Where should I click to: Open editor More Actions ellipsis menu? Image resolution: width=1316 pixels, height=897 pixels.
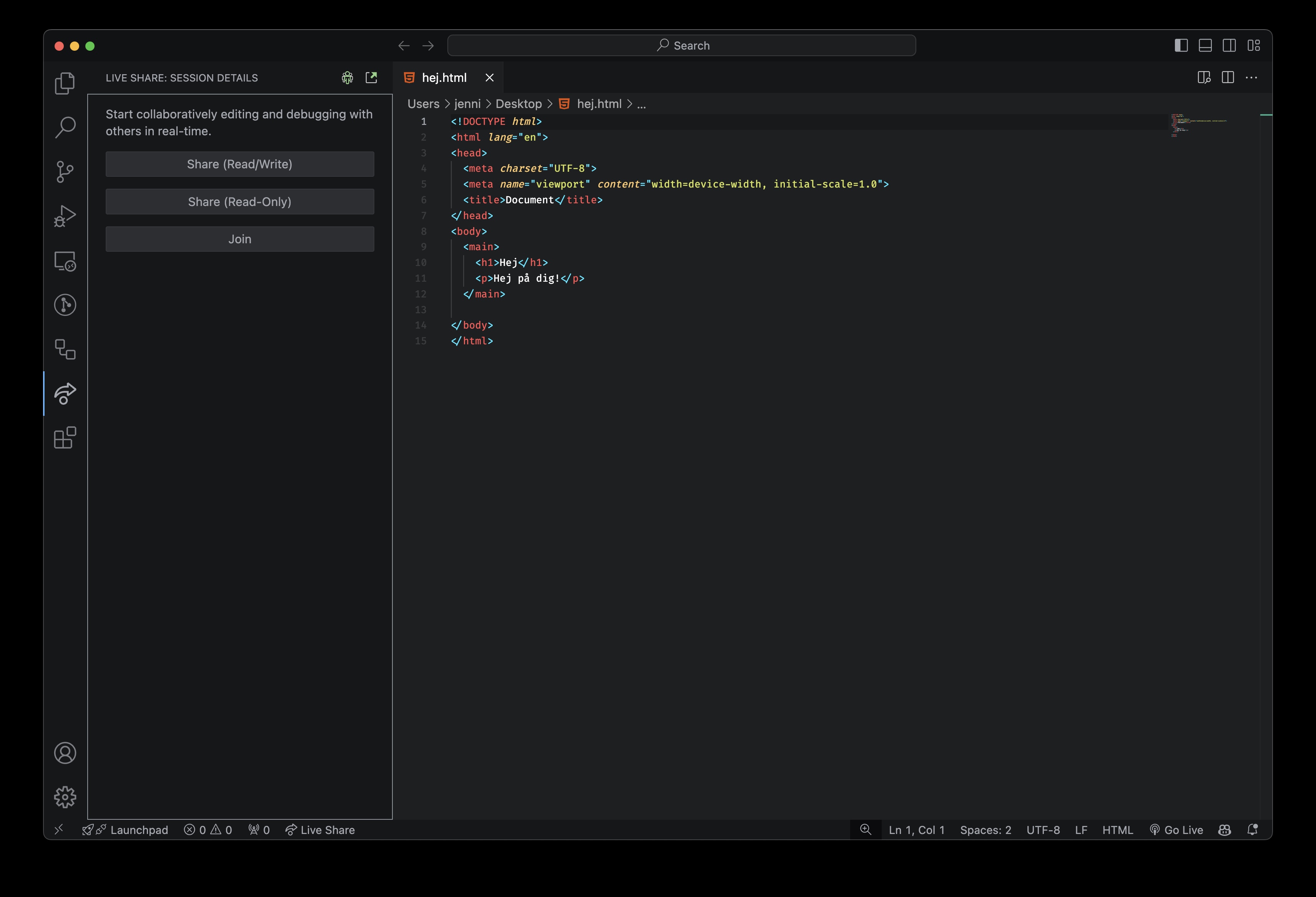[1251, 78]
